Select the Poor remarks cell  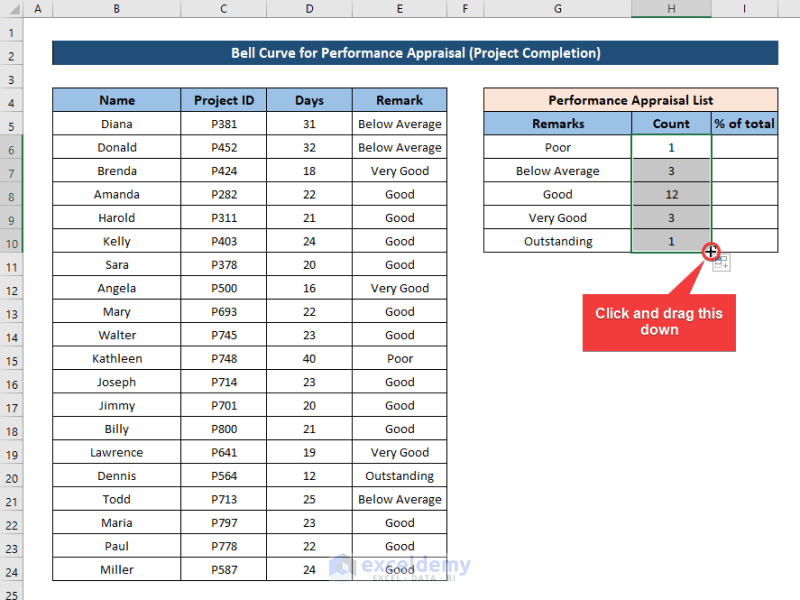[558, 147]
